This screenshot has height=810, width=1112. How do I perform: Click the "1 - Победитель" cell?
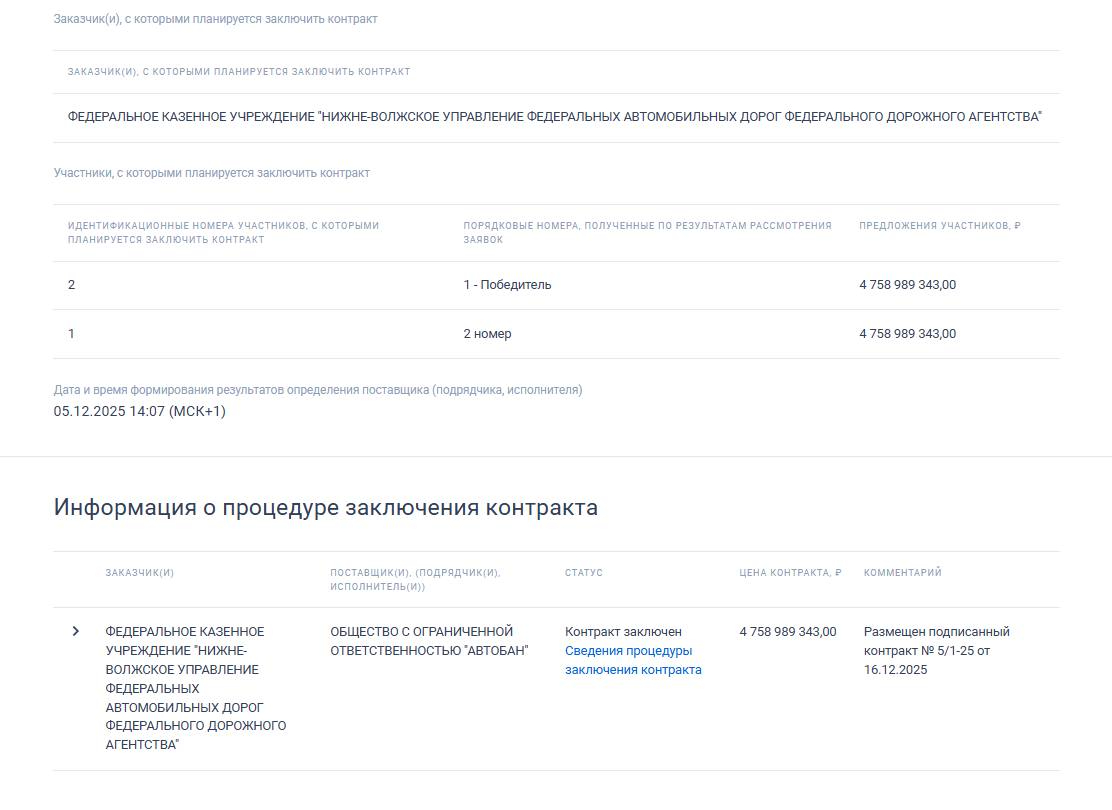coord(507,285)
